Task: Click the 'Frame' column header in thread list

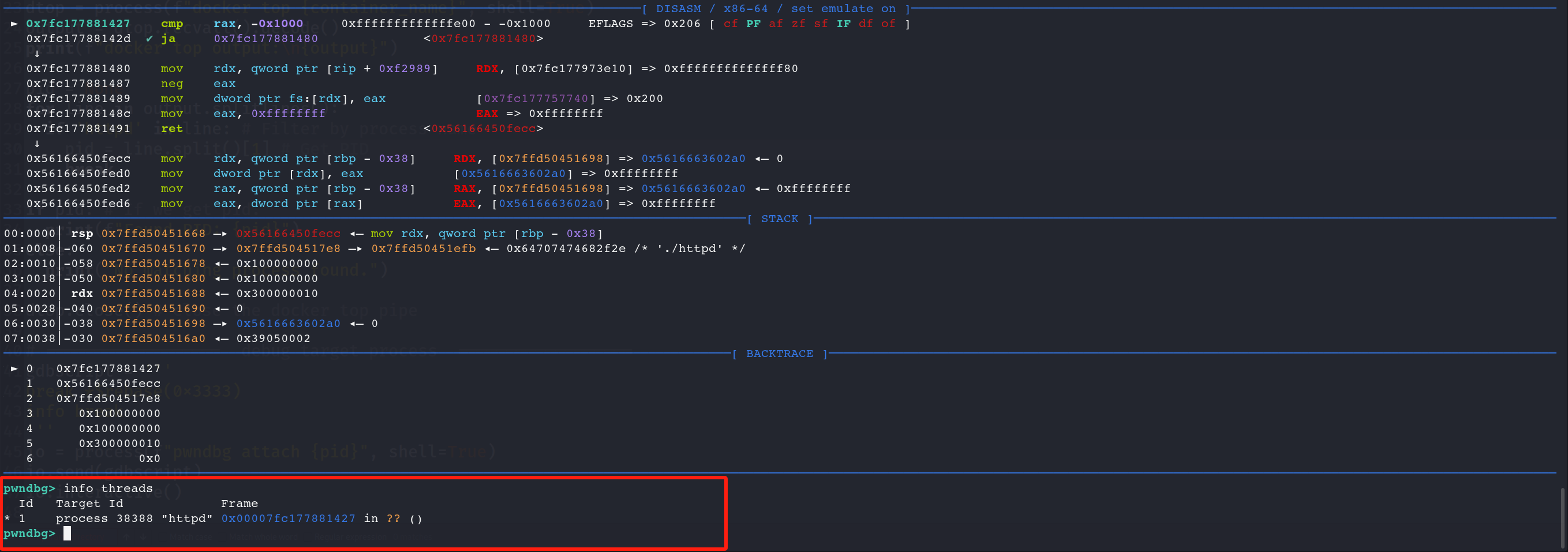Action: tap(239, 504)
